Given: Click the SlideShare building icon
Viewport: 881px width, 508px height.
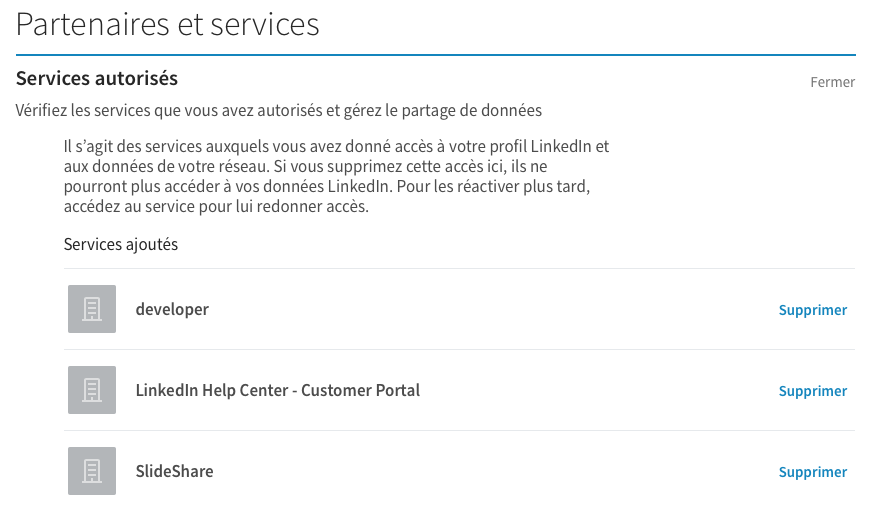Looking at the screenshot, I should click(x=92, y=471).
